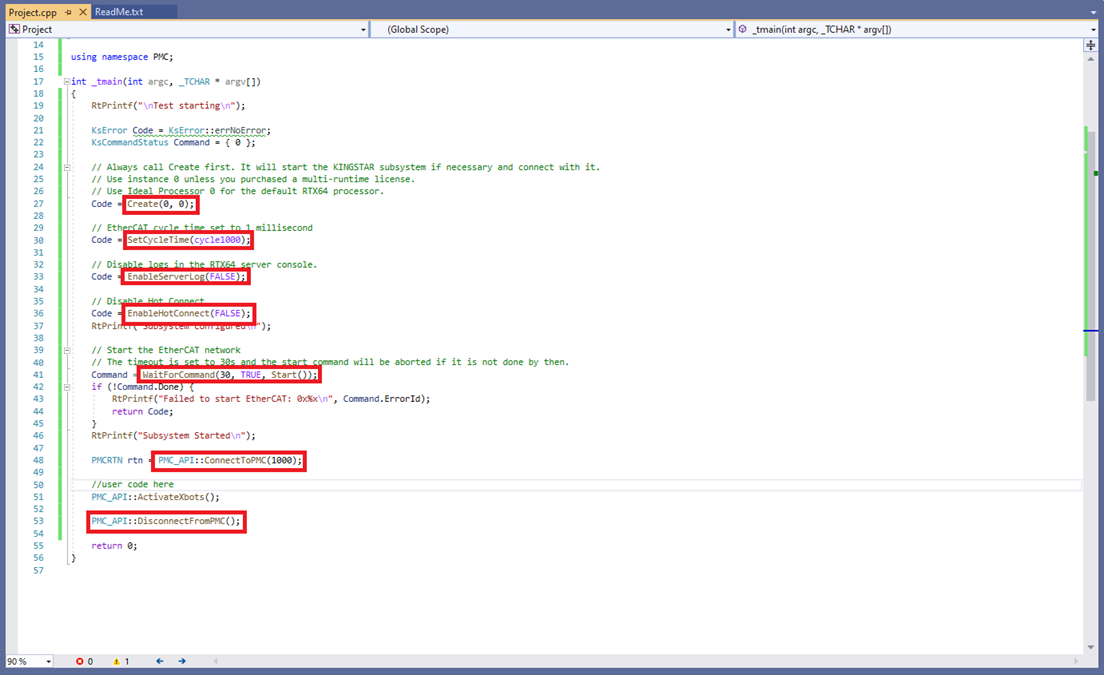Screen dimensions: 1104x675
Task: Navigate backward with the left arrow
Action: point(159,661)
